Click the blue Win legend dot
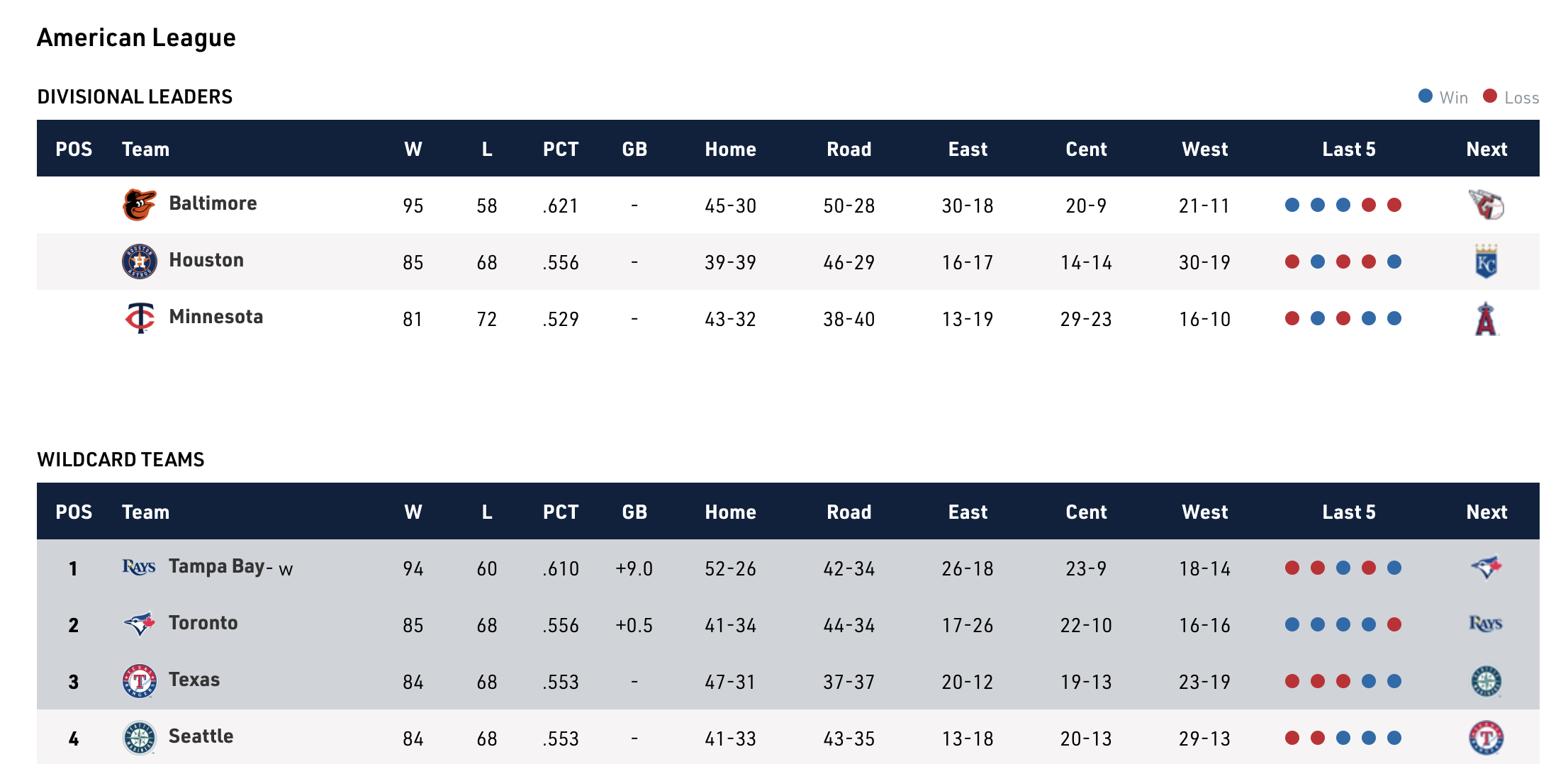The height and width of the screenshot is (764, 1568). 1425,96
